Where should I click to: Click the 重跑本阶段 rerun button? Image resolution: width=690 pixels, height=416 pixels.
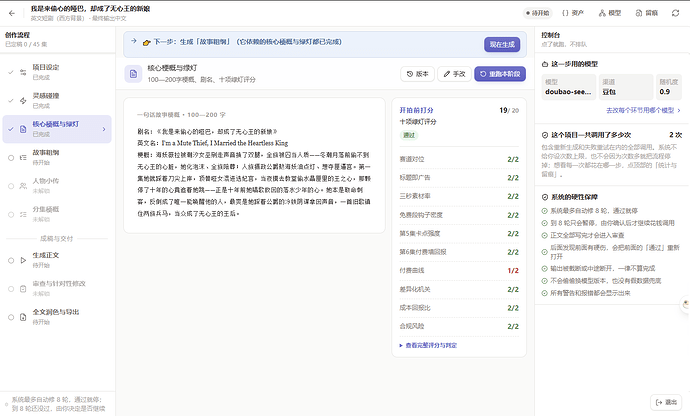[500, 74]
